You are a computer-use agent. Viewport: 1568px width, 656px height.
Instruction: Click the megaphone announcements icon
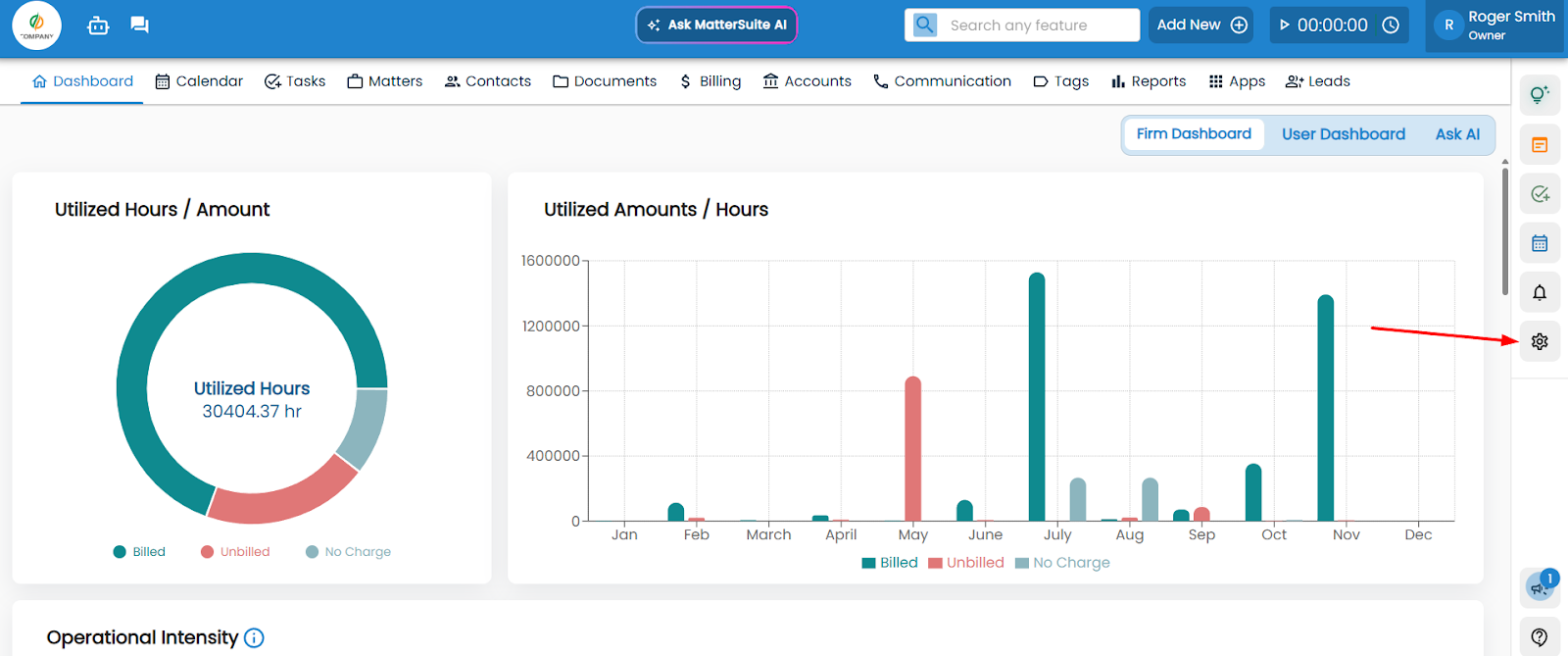click(x=1540, y=587)
